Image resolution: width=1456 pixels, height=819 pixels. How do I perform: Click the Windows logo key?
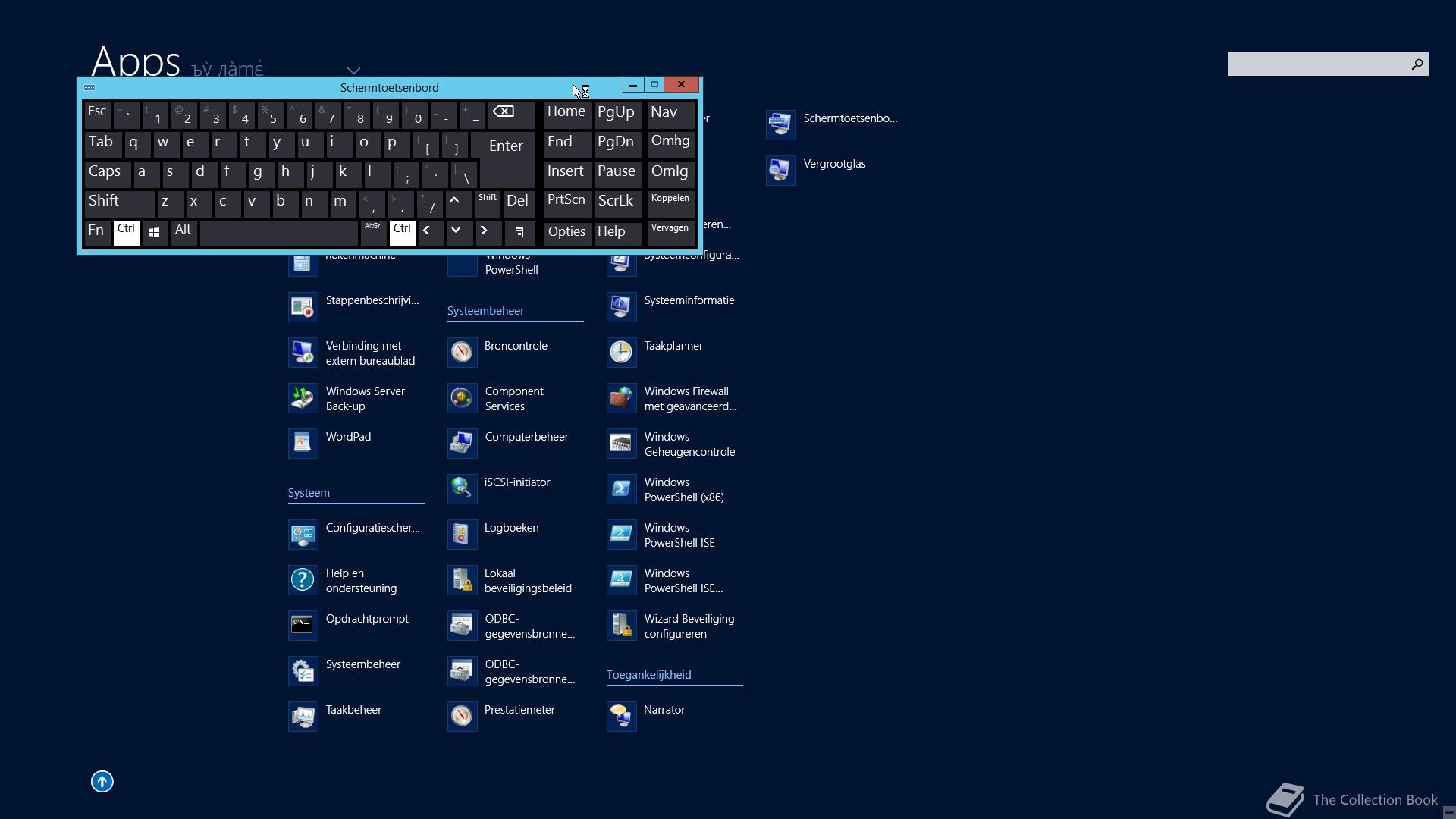pyautogui.click(x=155, y=233)
